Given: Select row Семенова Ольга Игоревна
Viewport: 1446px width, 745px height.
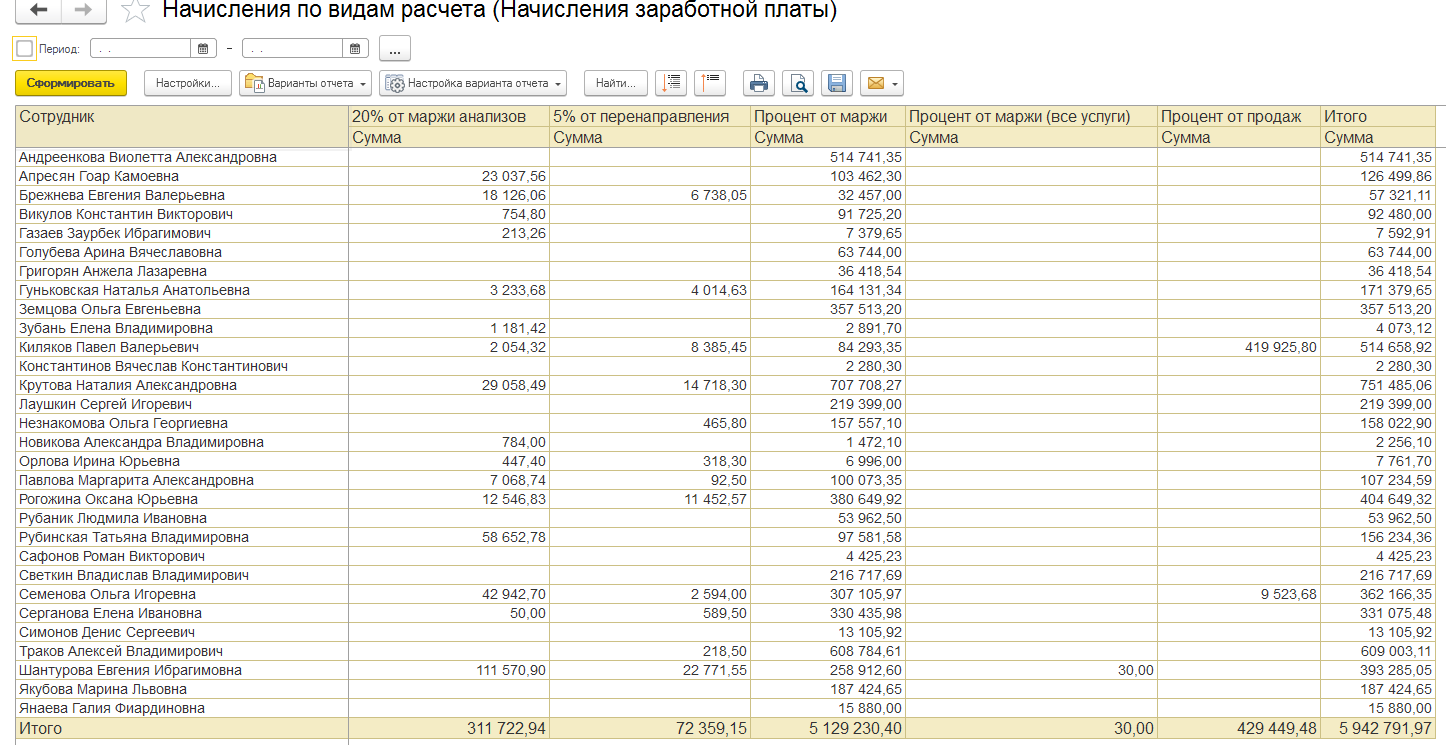Looking at the screenshot, I should (x=726, y=594).
